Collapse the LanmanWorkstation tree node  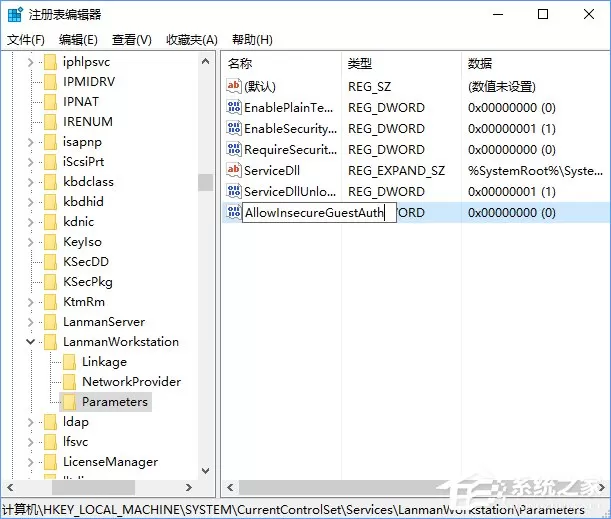click(x=30, y=342)
